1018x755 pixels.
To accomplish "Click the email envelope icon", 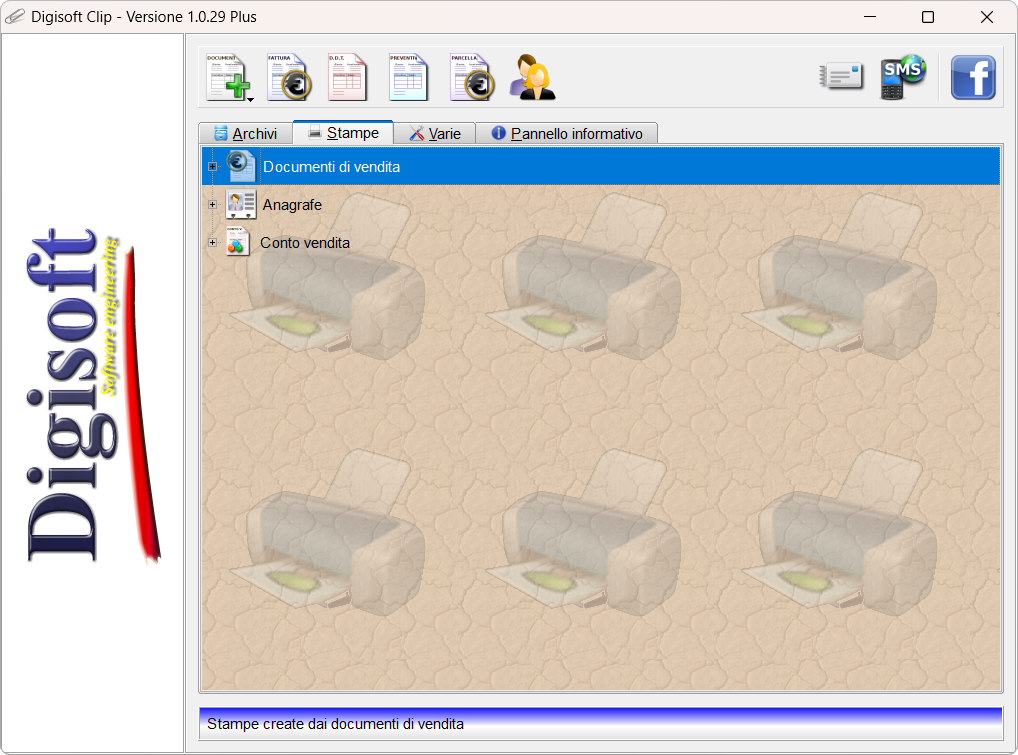I will click(x=841, y=77).
